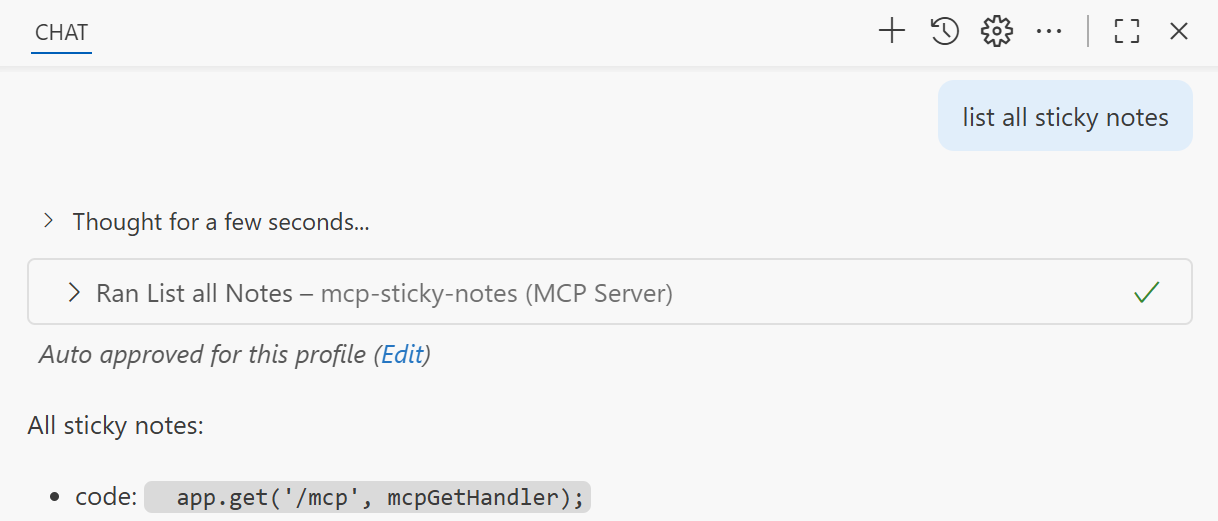Viewport: 1218px width, 521px height.
Task: Start a new chat with plus icon
Action: [891, 32]
